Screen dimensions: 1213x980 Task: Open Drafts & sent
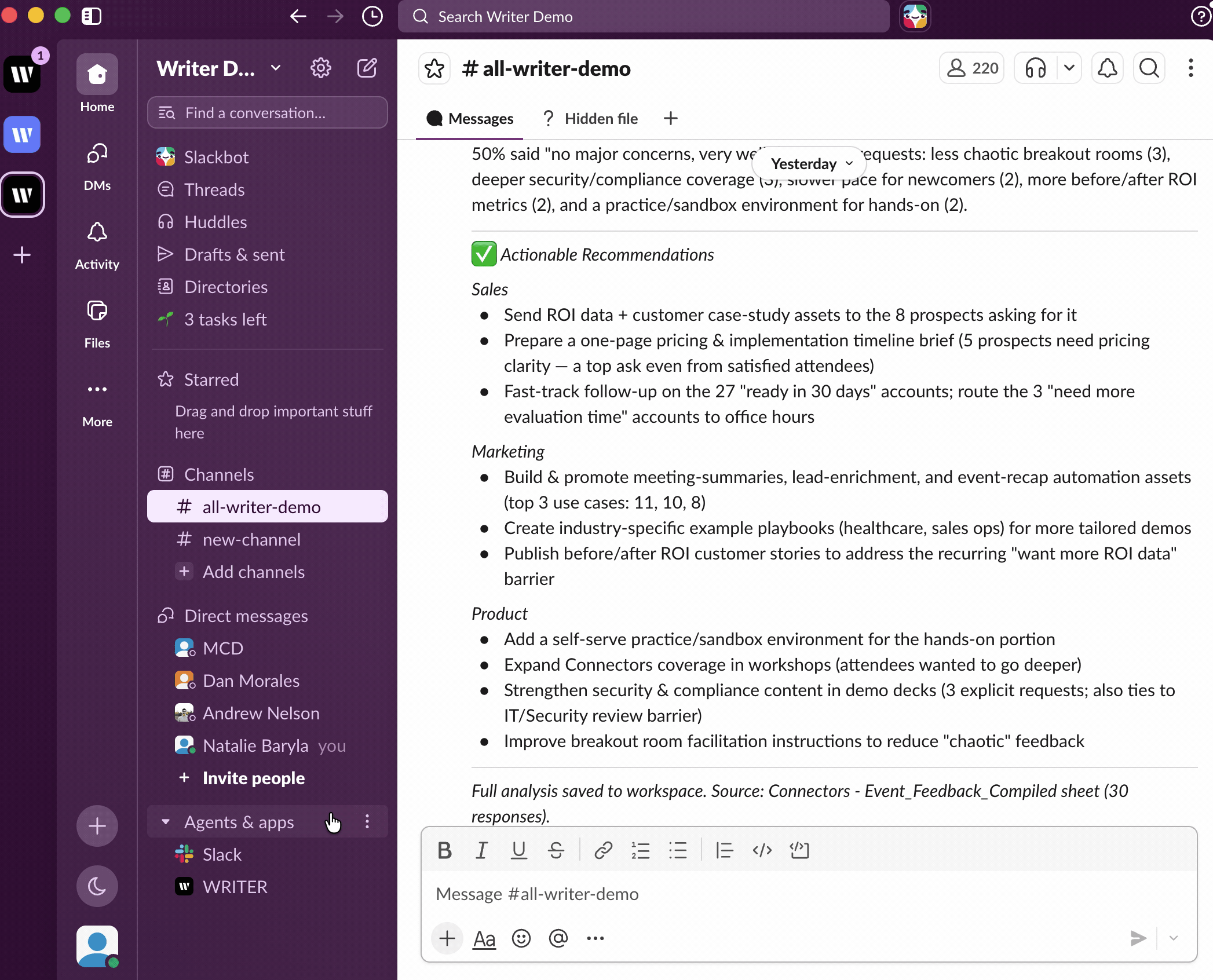point(268,254)
